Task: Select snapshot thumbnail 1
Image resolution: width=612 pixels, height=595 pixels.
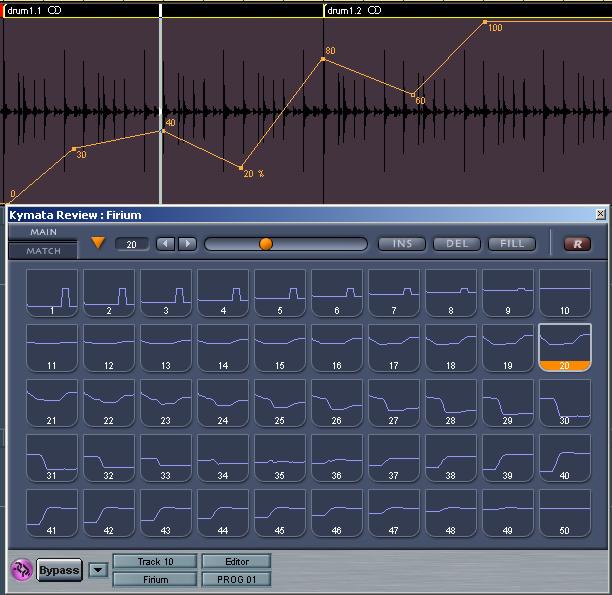Action: tap(52, 292)
